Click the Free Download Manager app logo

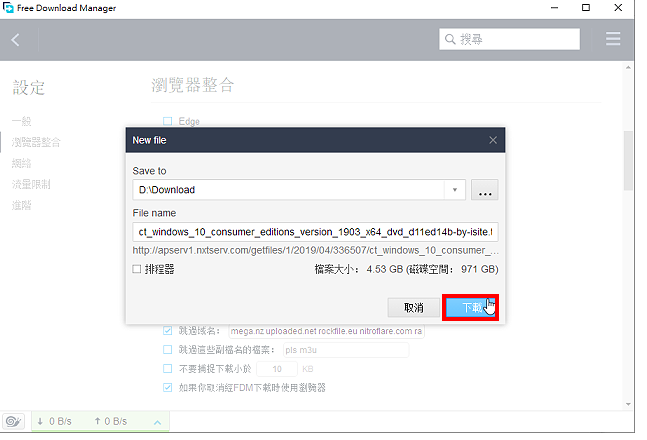(8, 7)
